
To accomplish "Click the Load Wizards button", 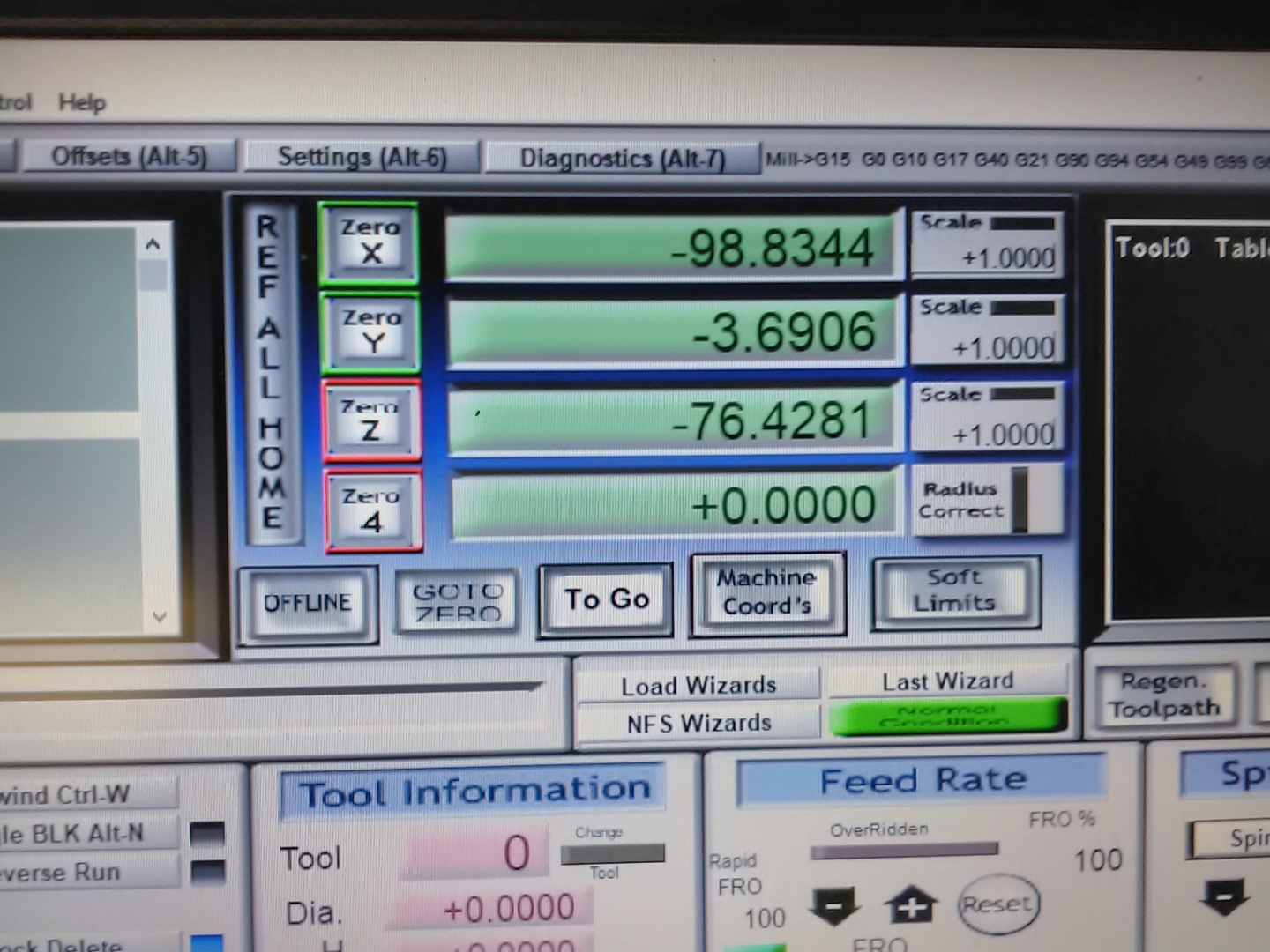I will pos(698,685).
